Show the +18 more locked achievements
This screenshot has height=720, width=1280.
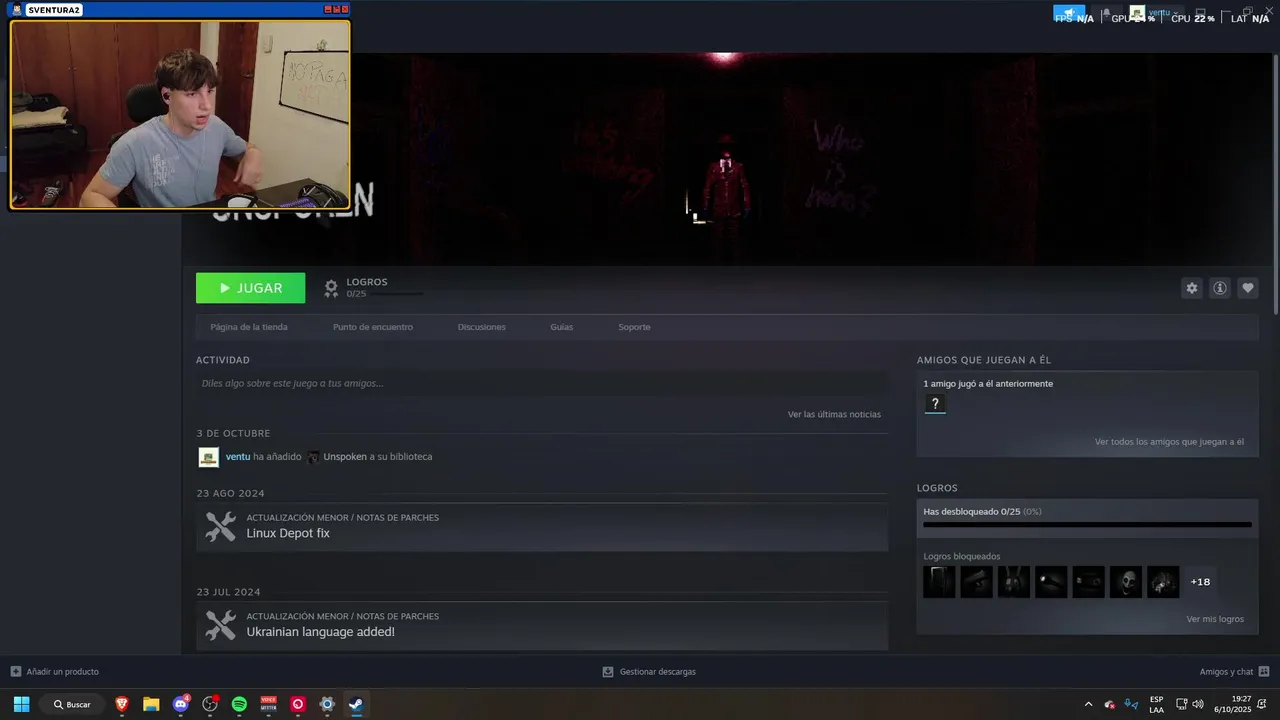pos(1200,582)
